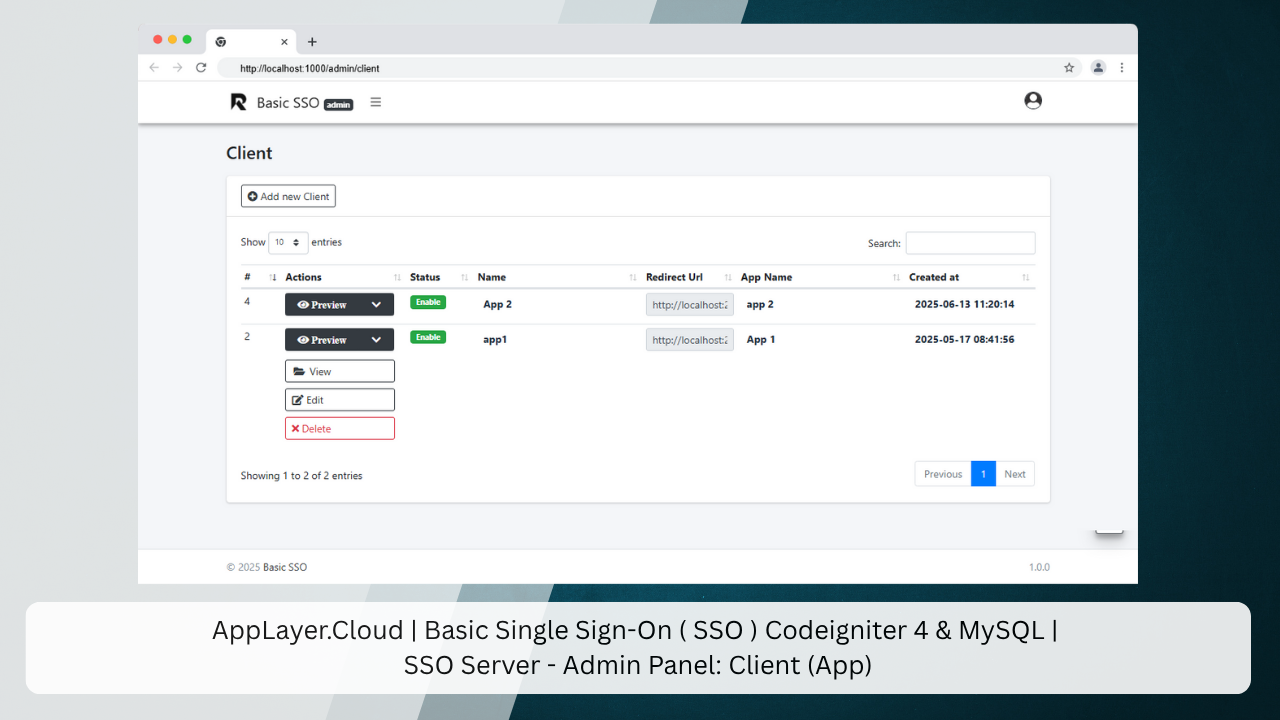
Task: Focus the Search input field
Action: pyautogui.click(x=970, y=243)
